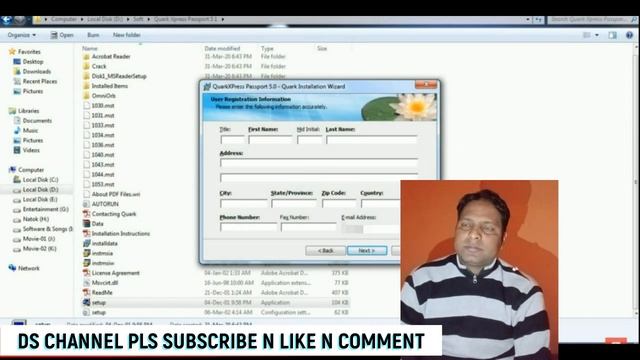This screenshot has height=360, width=640.
Task: Select the AUTORUN file icon
Action: coord(87,204)
